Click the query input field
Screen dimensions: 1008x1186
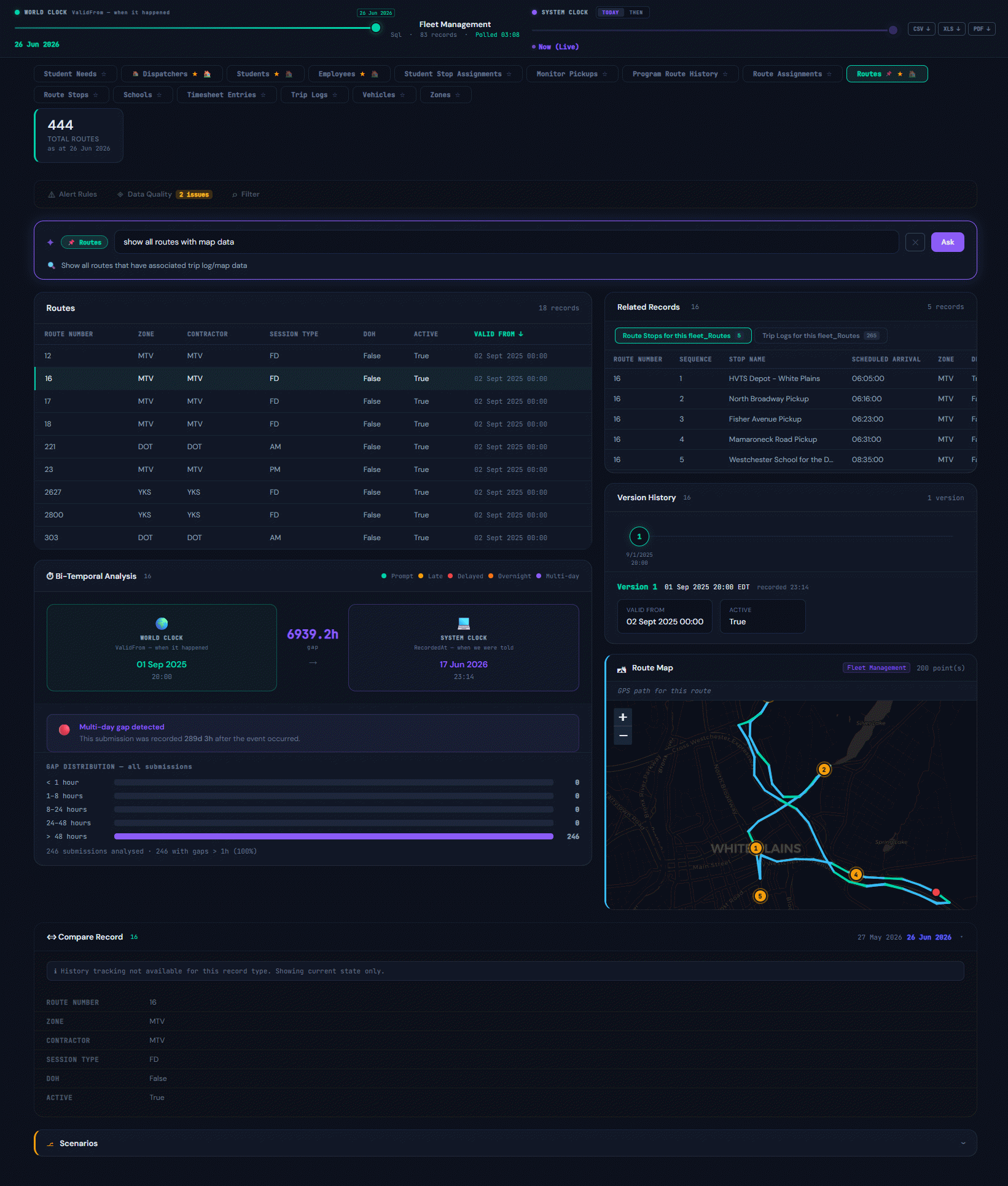tap(506, 243)
